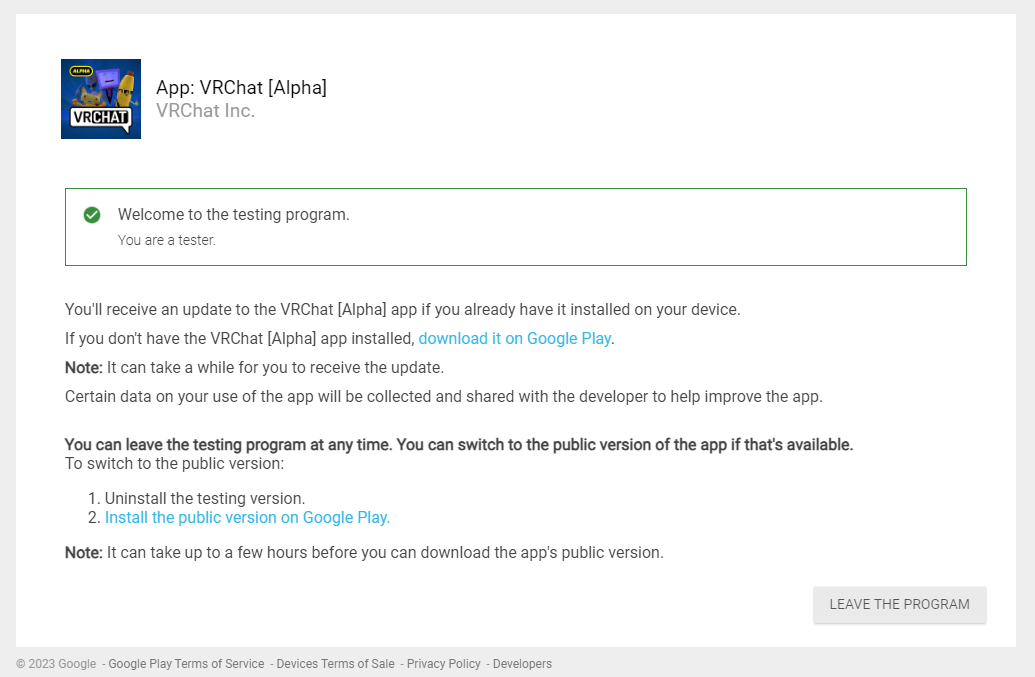This screenshot has height=677, width=1035.
Task: Open the 'download it on Google Play' link
Action: [514, 338]
